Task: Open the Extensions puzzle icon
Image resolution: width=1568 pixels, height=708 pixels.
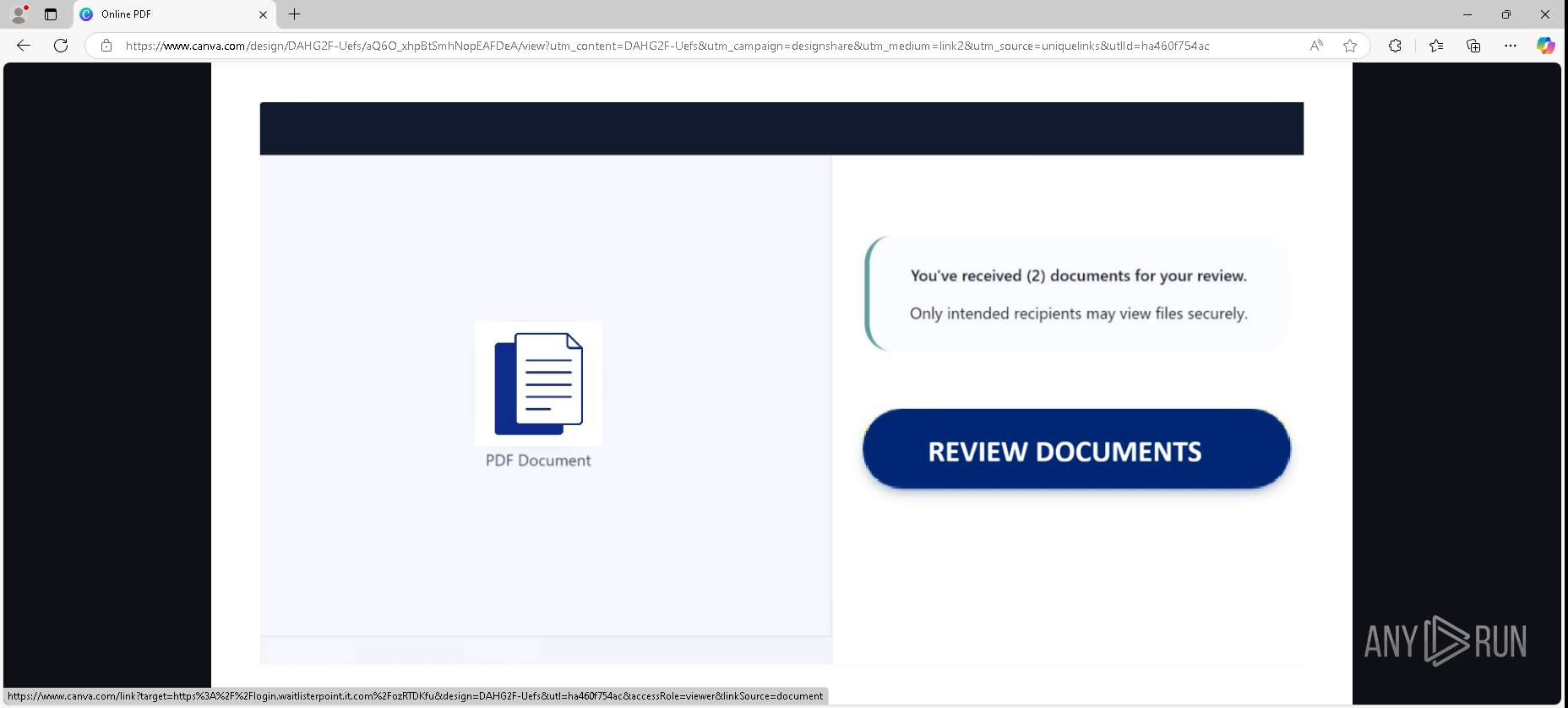Action: (1395, 46)
